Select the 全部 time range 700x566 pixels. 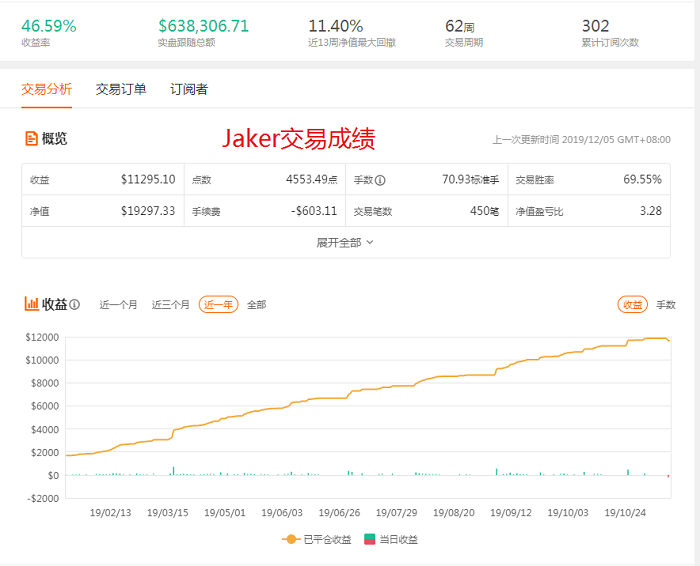click(x=257, y=305)
